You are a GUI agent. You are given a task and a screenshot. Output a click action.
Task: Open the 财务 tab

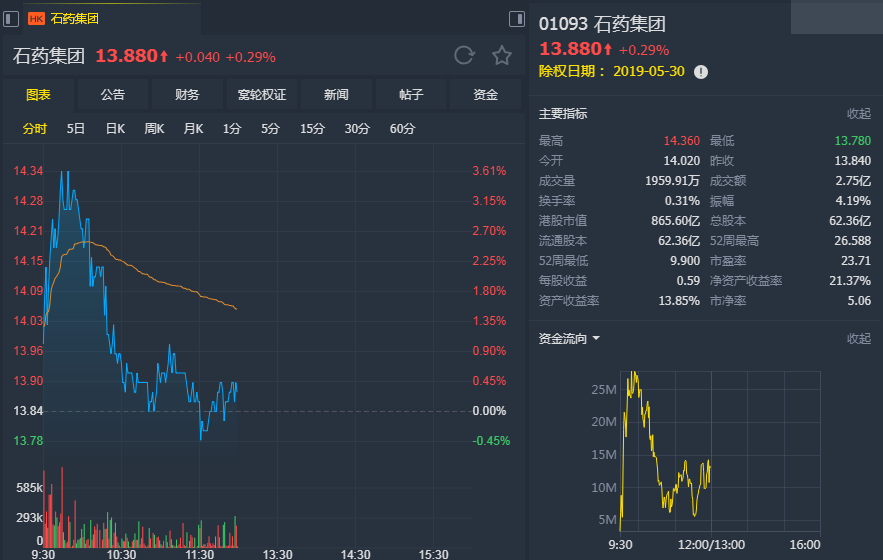click(187, 95)
